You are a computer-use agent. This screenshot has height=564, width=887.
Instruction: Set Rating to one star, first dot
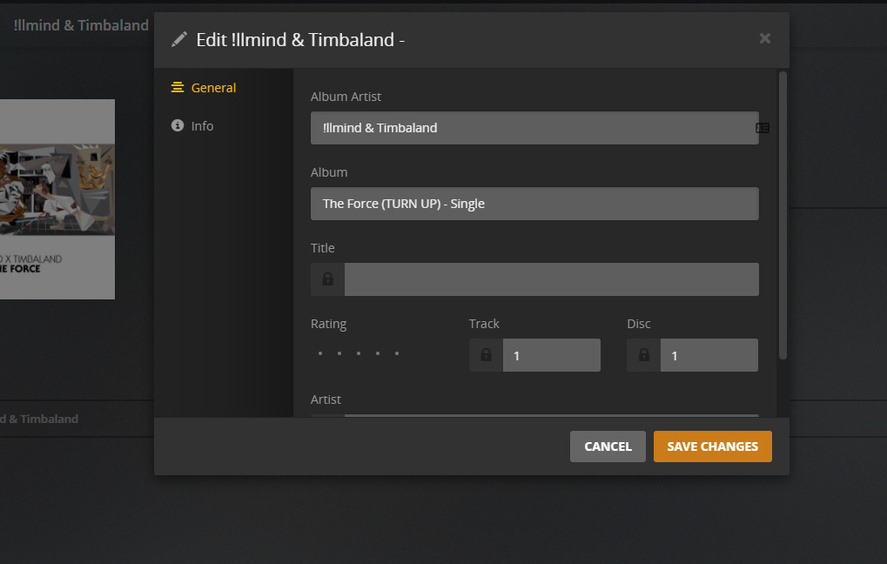coord(320,354)
